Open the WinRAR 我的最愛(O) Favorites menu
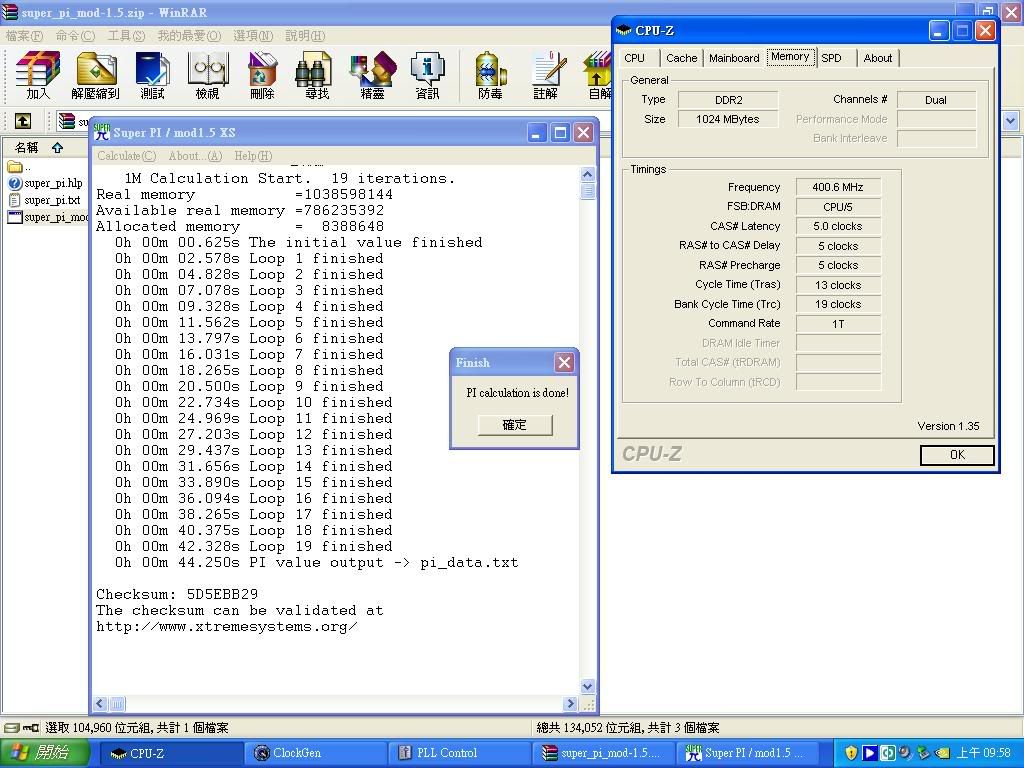 tap(189, 35)
